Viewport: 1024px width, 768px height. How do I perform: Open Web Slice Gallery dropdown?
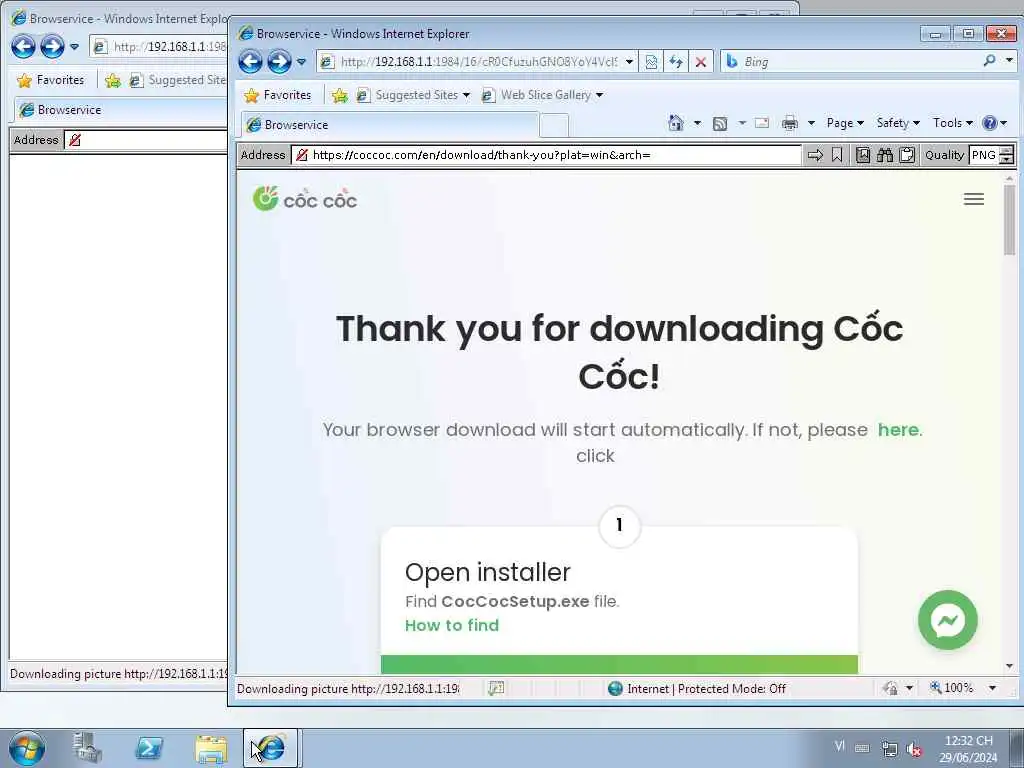541,95
